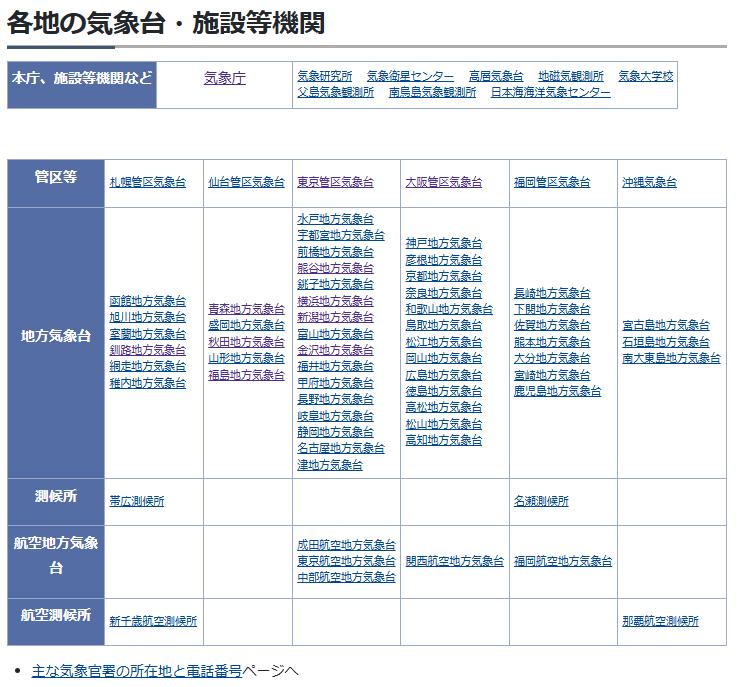Click the 名瀬測候所 link
The image size is (743, 687).
[541, 501]
